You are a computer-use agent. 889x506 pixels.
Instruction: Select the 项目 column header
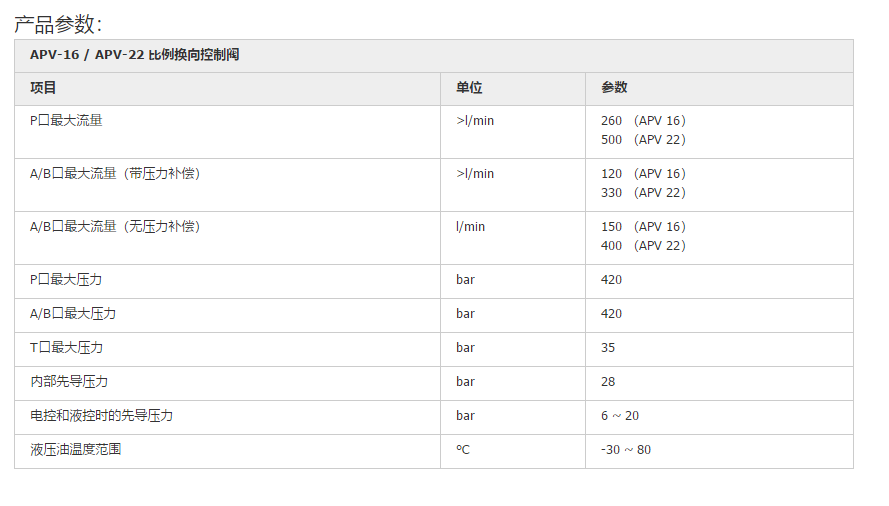pos(43,88)
